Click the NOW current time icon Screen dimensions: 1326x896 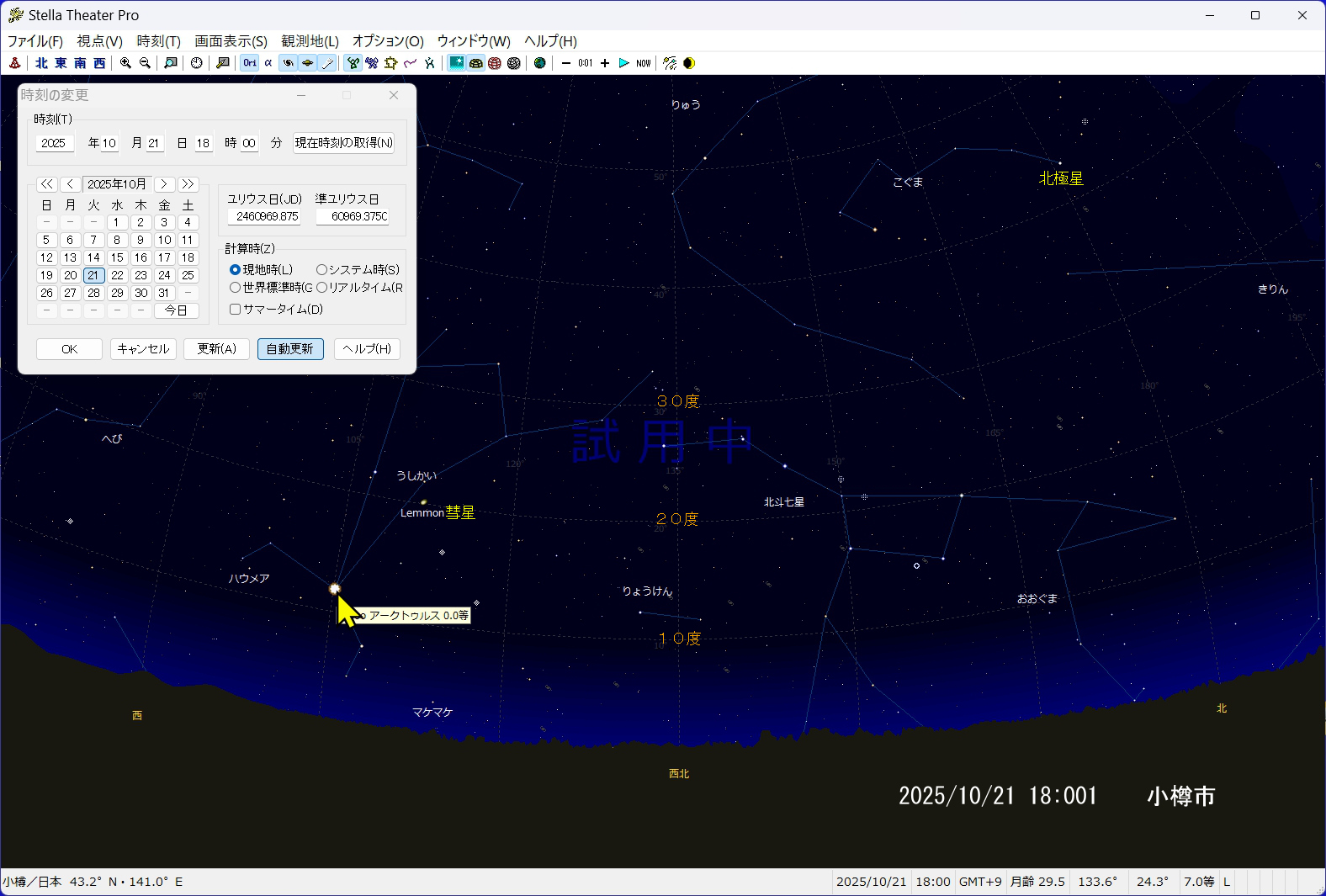pos(644,63)
